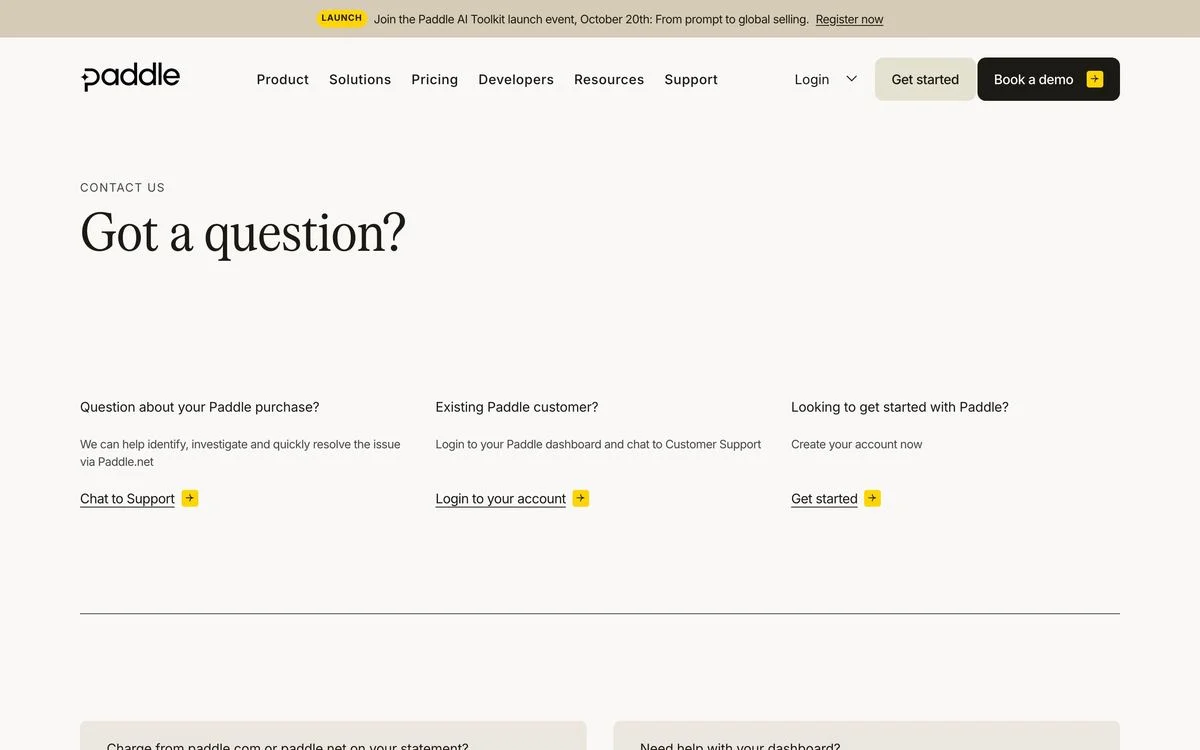The width and height of the screenshot is (1200, 750).
Task: Open the Chat to Support link
Action: pos(127,499)
